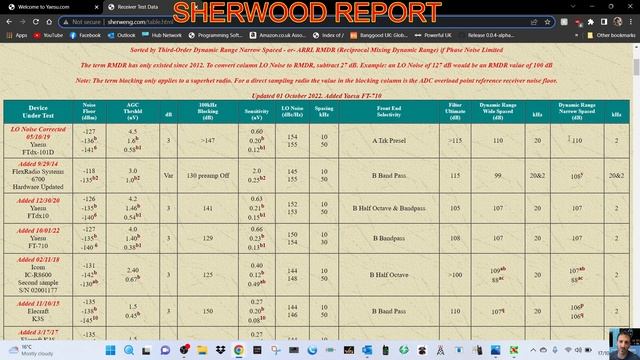
Task: Open the tab search dropdown chevron
Action: pyautogui.click(x=573, y=7)
